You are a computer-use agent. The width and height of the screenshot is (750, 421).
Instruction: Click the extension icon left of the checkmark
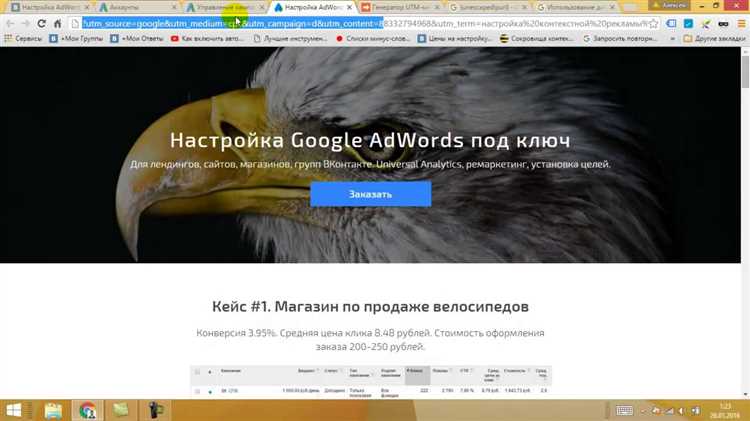click(671, 23)
